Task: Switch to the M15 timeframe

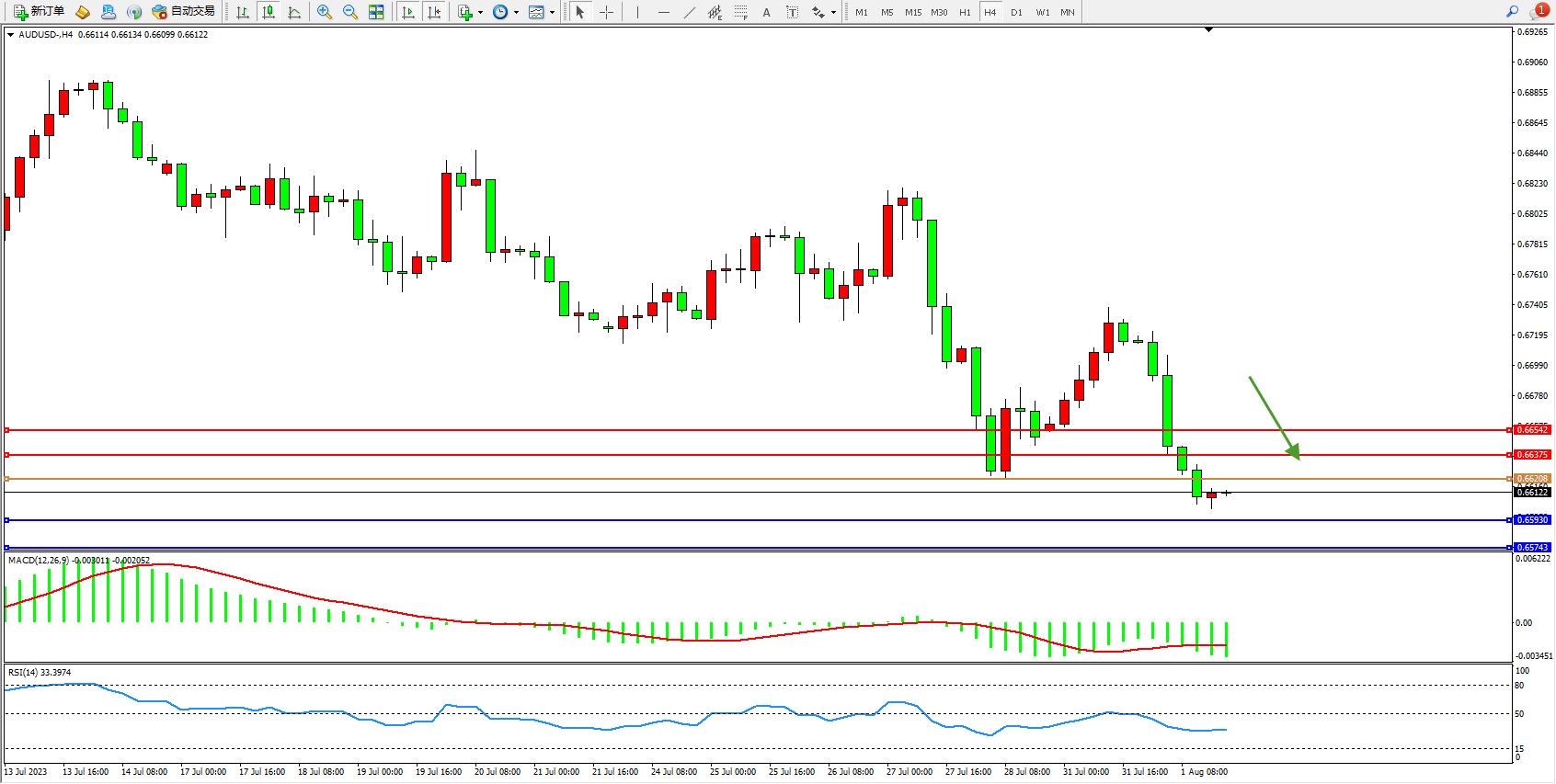Action: click(912, 12)
